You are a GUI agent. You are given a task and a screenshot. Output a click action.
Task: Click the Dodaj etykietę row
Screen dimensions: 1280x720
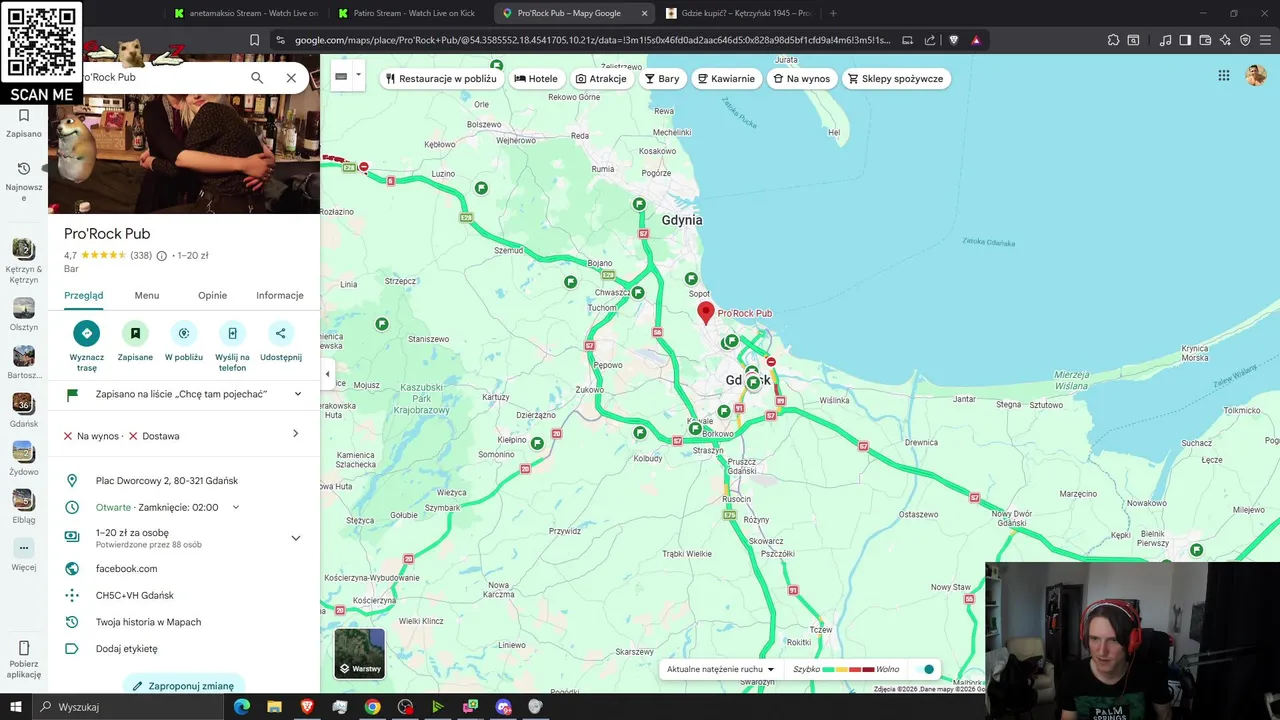[x=184, y=648]
